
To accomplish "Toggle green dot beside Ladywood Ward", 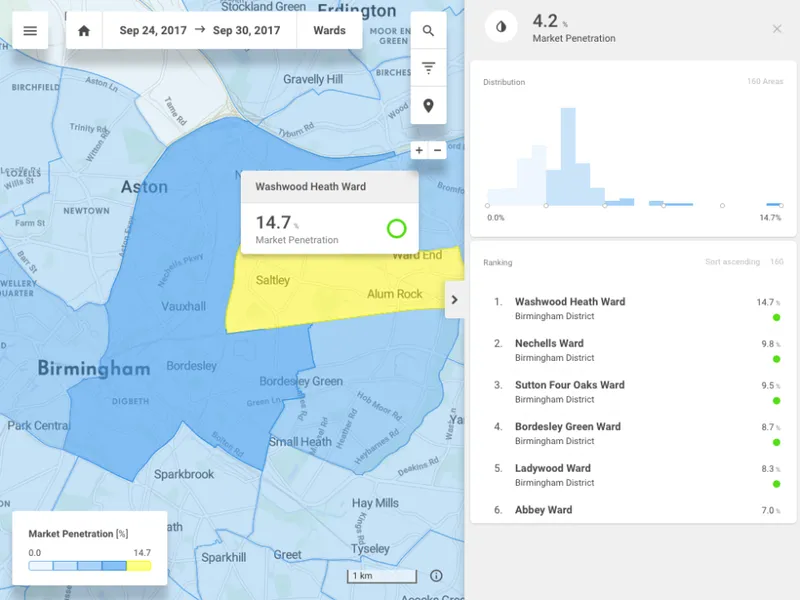I will [x=777, y=484].
